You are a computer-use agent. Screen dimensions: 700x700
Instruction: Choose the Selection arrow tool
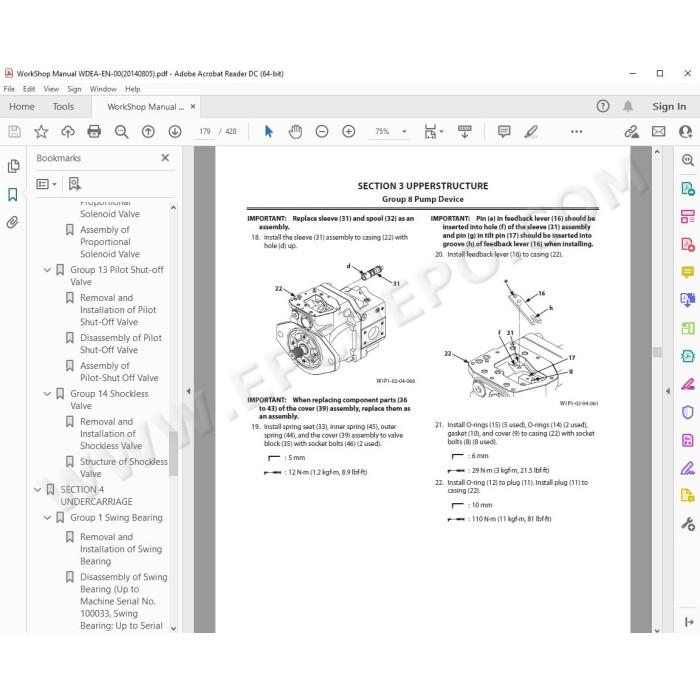tap(268, 131)
